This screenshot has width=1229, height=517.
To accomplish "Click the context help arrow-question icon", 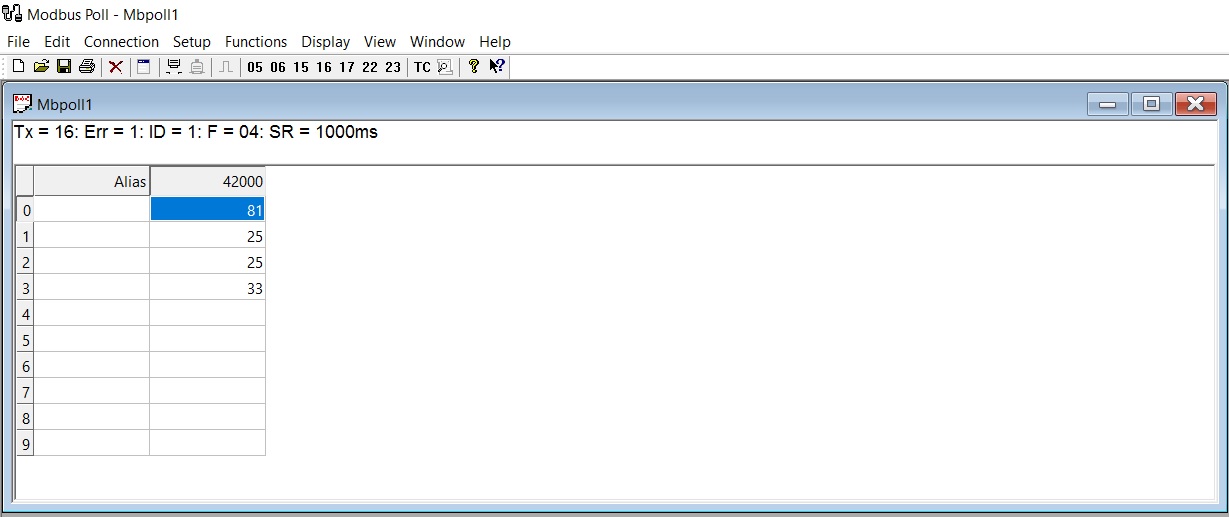I will 497,67.
